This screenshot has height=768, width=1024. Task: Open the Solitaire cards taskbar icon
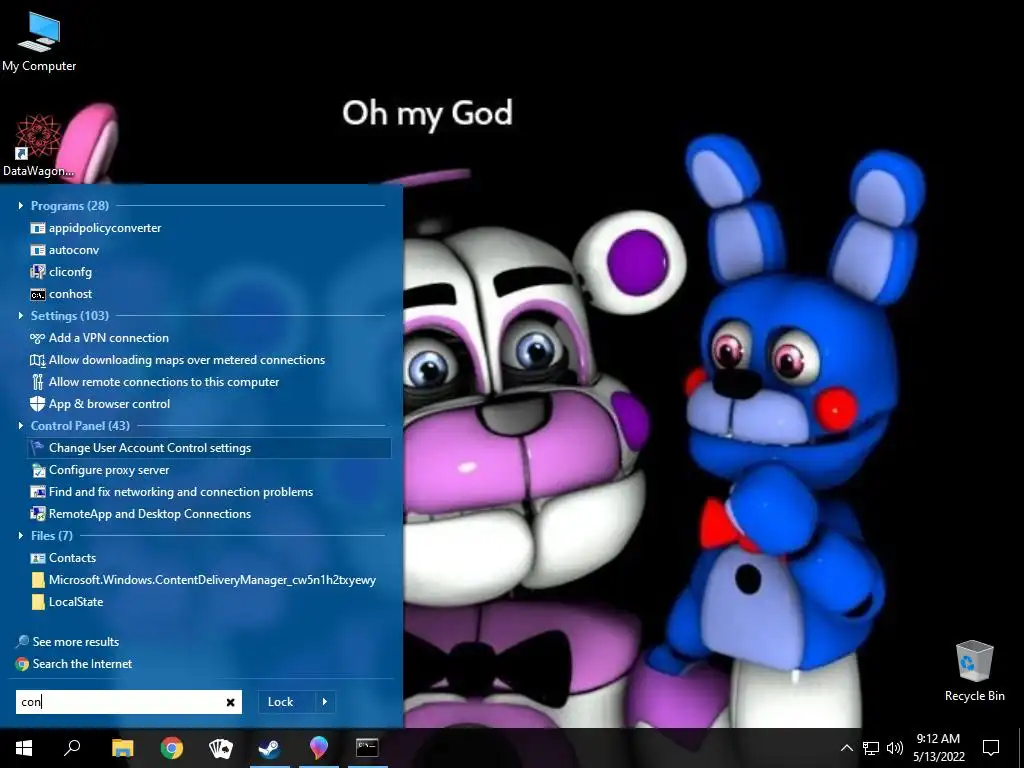[x=221, y=748]
